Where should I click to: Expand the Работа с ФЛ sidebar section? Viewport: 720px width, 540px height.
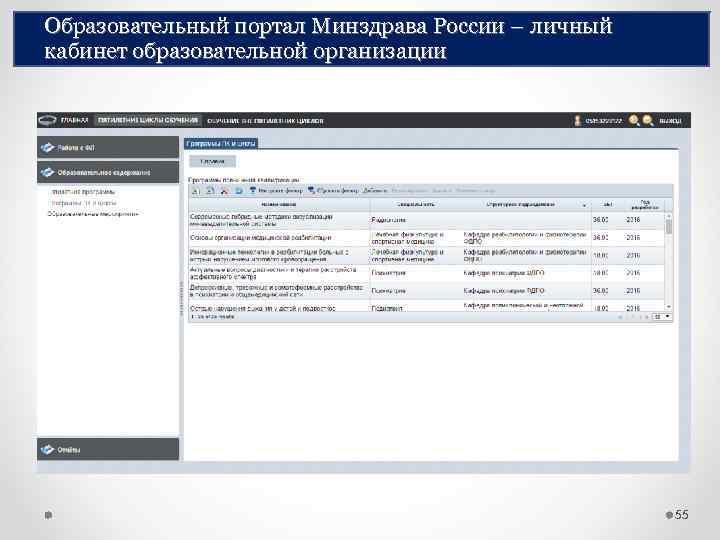click(x=108, y=147)
